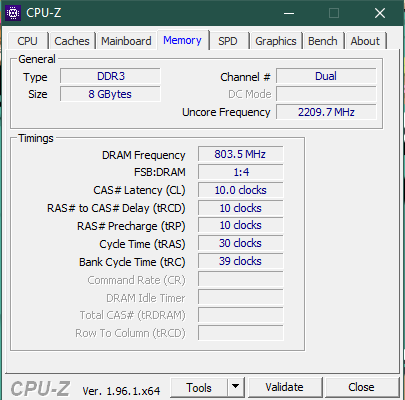
Task: Click the Uncore Frequency value box
Action: coord(326,112)
